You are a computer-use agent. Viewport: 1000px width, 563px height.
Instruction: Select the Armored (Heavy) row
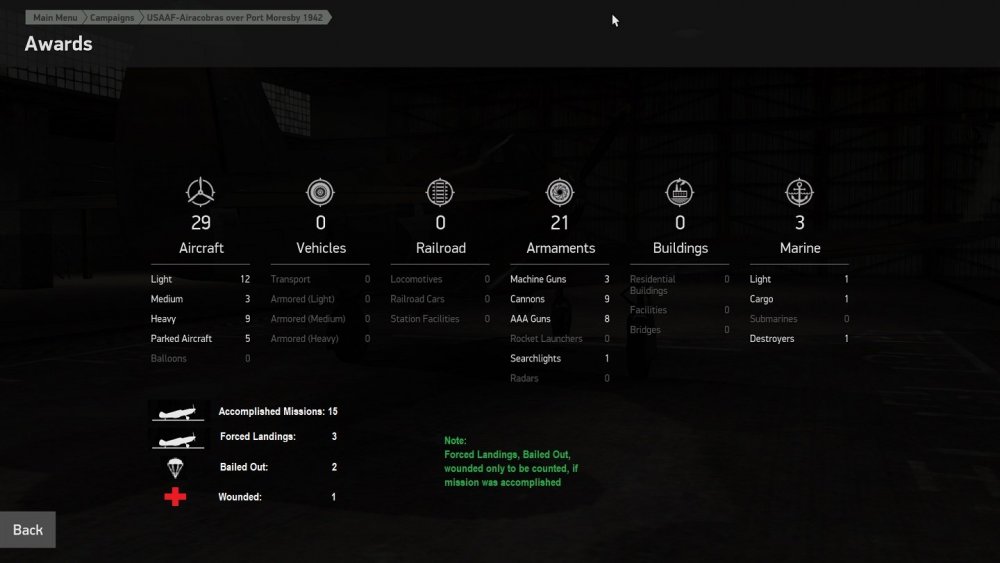[x=320, y=339]
